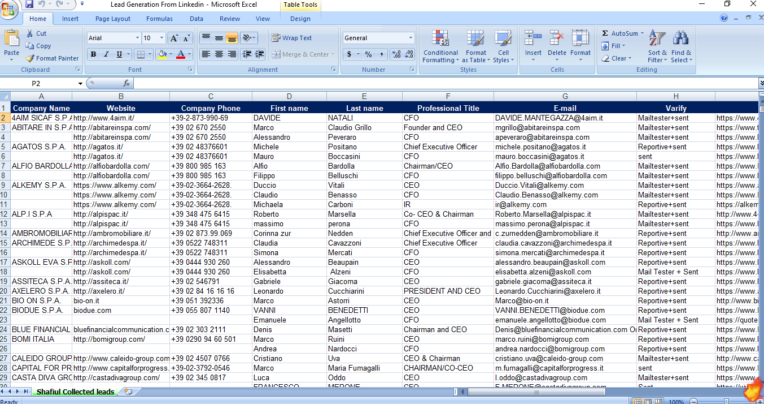Open the Font dialog launcher
The image size is (764, 404).
pos(192,70)
